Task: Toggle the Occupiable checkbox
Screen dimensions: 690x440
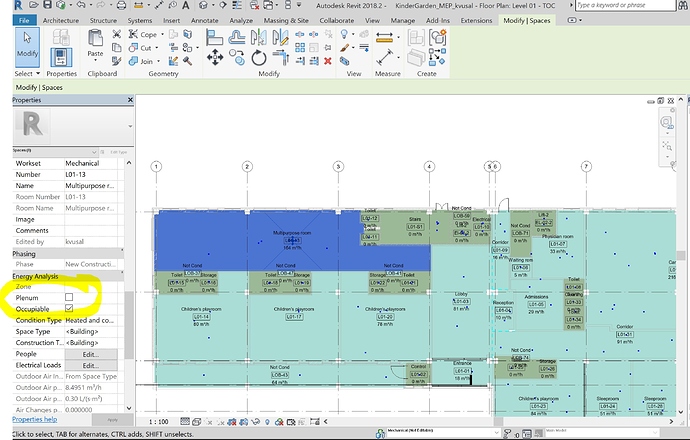Action: (69, 308)
